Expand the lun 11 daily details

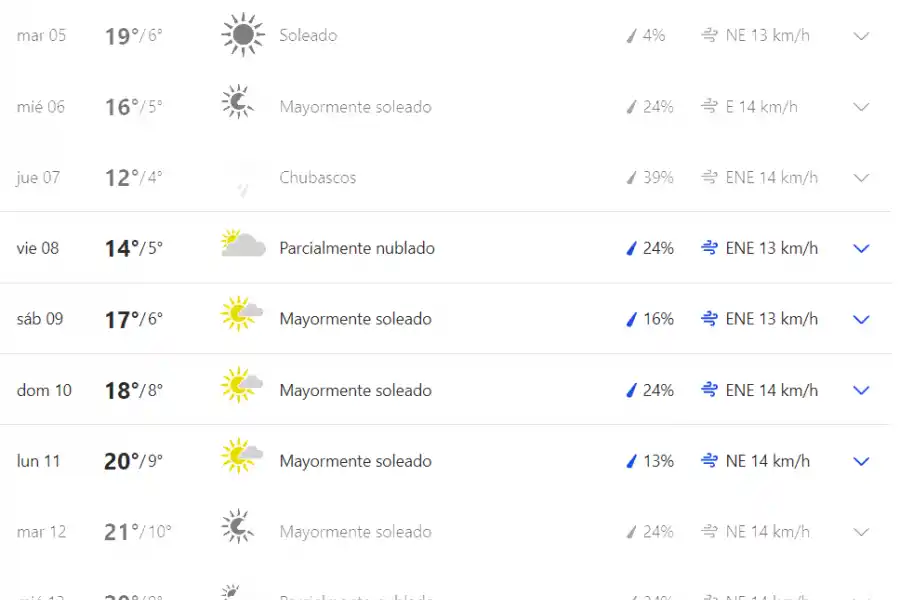(861, 461)
